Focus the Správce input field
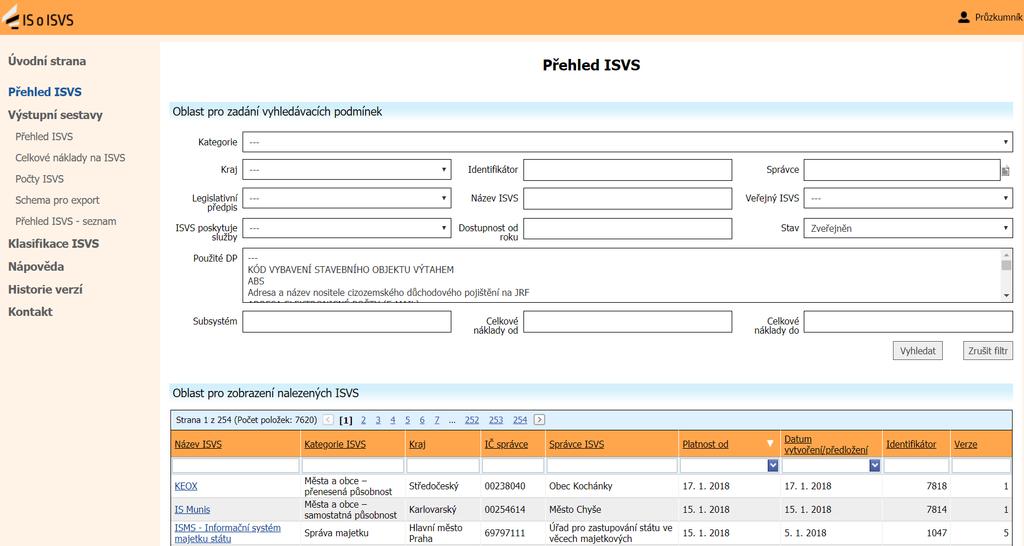 coord(902,170)
